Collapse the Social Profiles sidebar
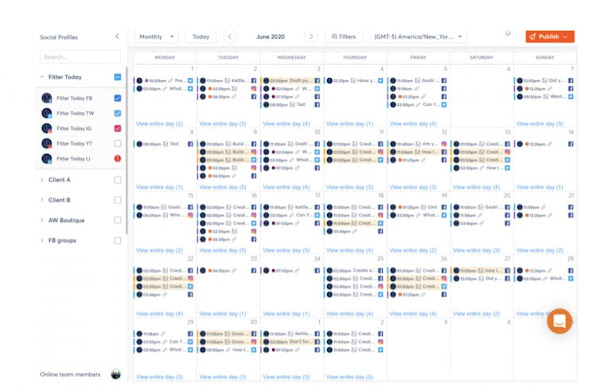Viewport: 600px width, 386px height. pyautogui.click(x=117, y=37)
